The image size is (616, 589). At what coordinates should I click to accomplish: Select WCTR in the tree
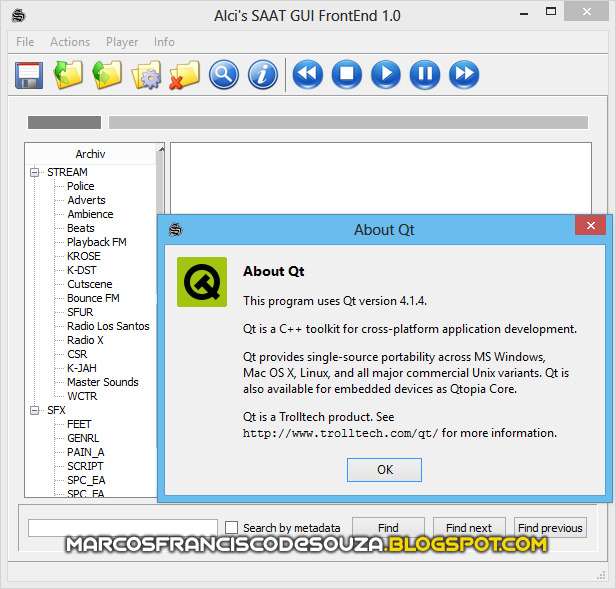(x=82, y=396)
